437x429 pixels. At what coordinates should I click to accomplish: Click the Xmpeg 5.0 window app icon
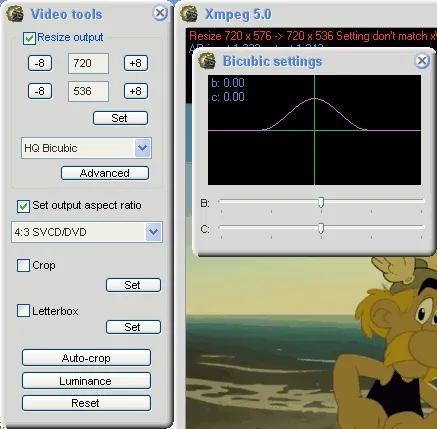click(x=189, y=14)
